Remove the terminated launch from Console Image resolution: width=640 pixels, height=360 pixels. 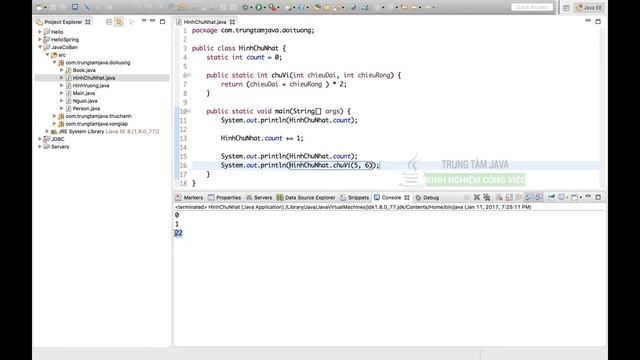pos(476,197)
